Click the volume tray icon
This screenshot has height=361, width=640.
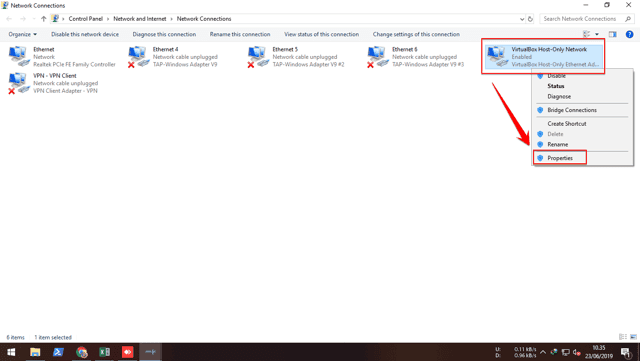coord(576,352)
